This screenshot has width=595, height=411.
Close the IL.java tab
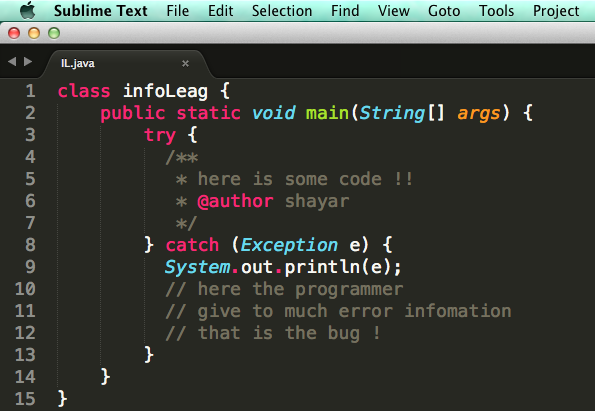(x=185, y=63)
